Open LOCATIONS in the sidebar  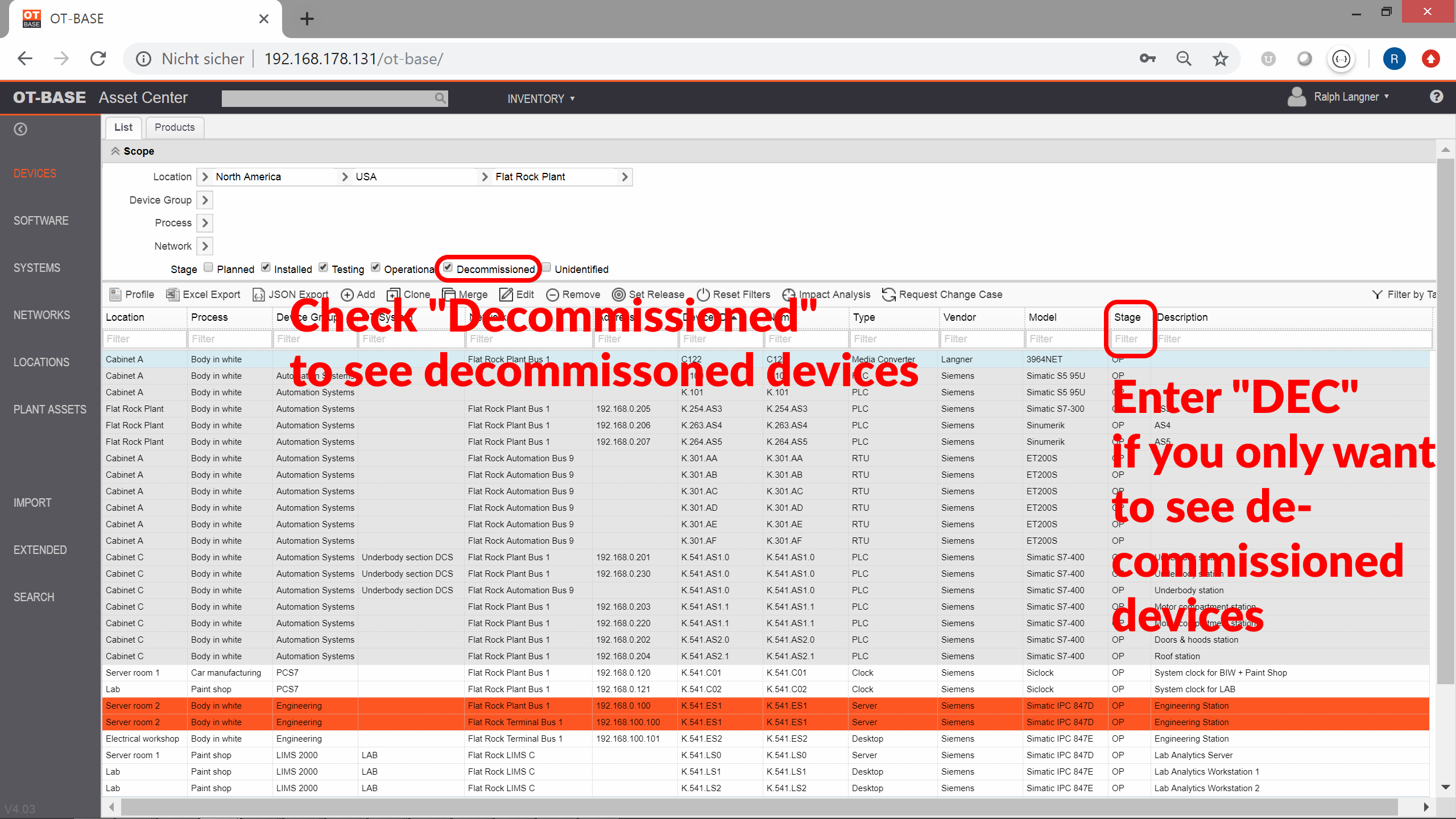click(42, 362)
